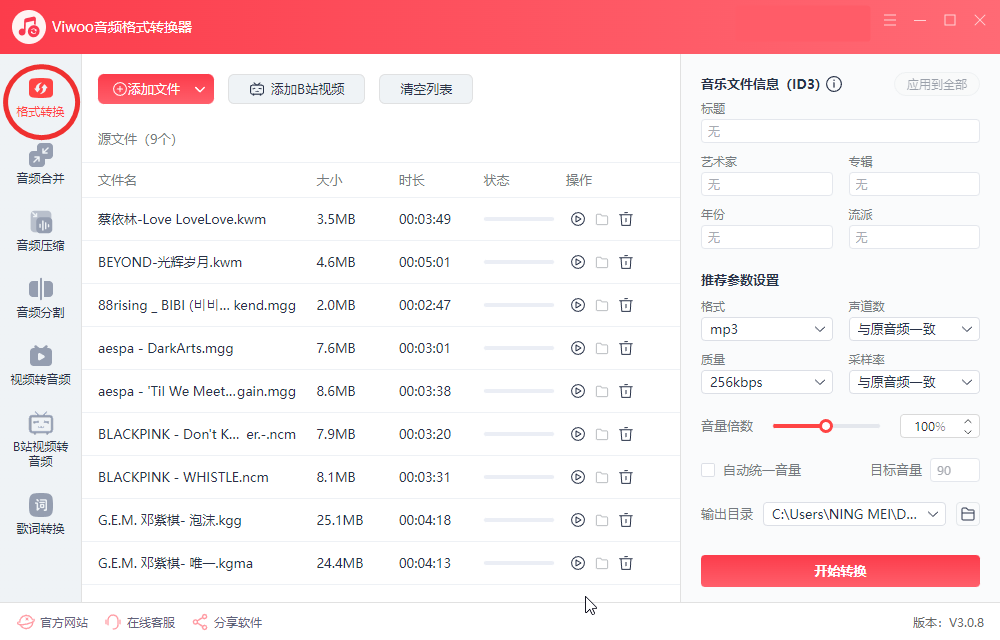Open the 采样率 dropdown
The image size is (1000, 640).
[914, 382]
